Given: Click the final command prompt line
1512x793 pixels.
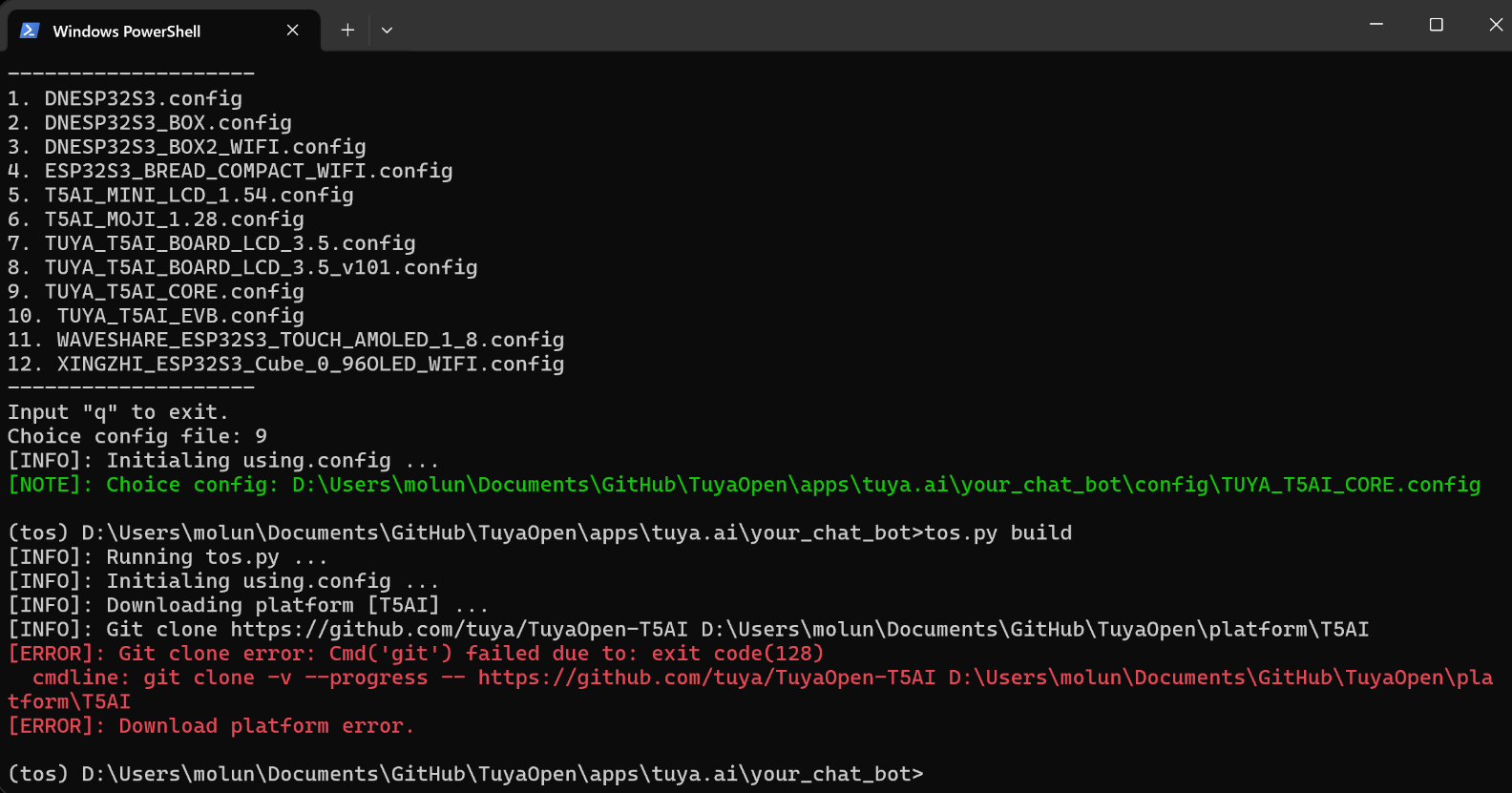Looking at the screenshot, I should click(x=466, y=774).
